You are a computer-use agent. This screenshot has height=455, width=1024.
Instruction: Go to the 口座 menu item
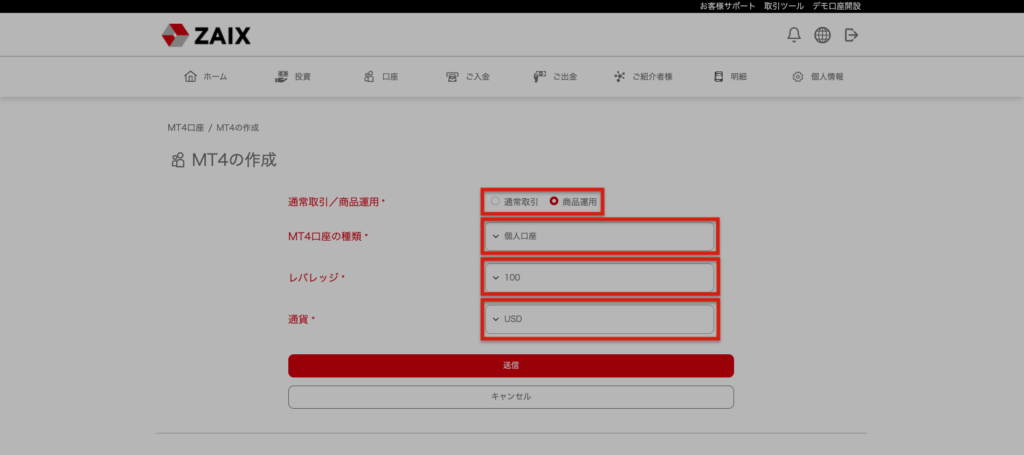[x=382, y=76]
